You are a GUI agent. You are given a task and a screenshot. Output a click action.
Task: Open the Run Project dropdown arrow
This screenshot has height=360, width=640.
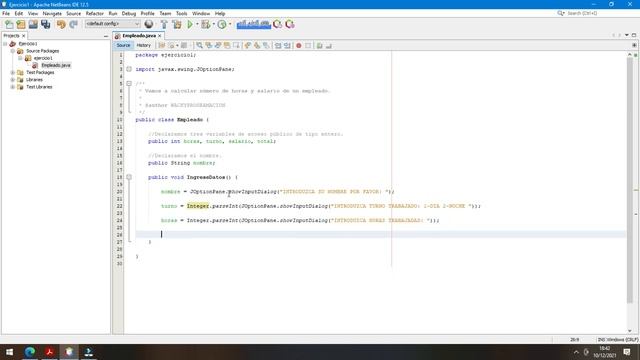[x=197, y=24]
